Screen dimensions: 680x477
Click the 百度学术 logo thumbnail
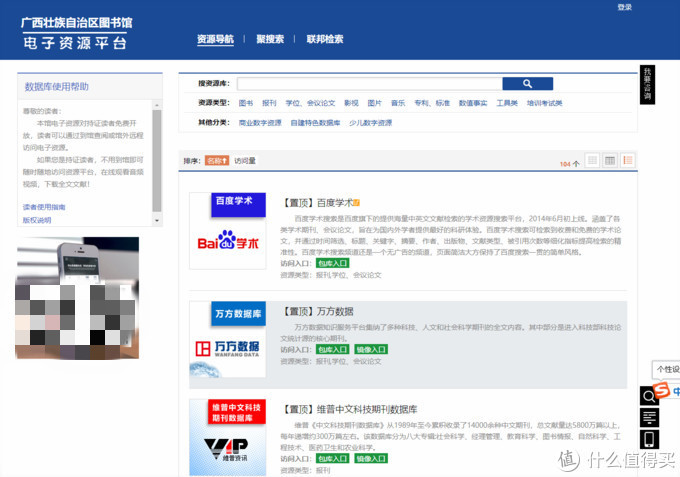coord(228,231)
